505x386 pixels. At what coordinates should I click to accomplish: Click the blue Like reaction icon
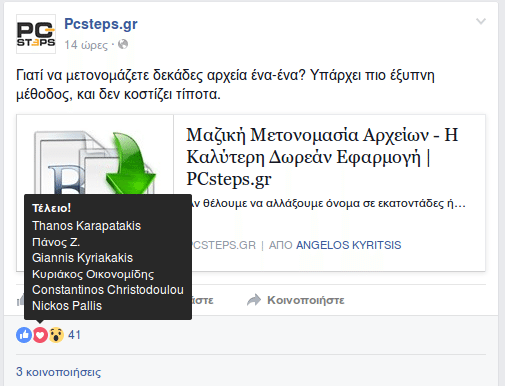point(24,335)
